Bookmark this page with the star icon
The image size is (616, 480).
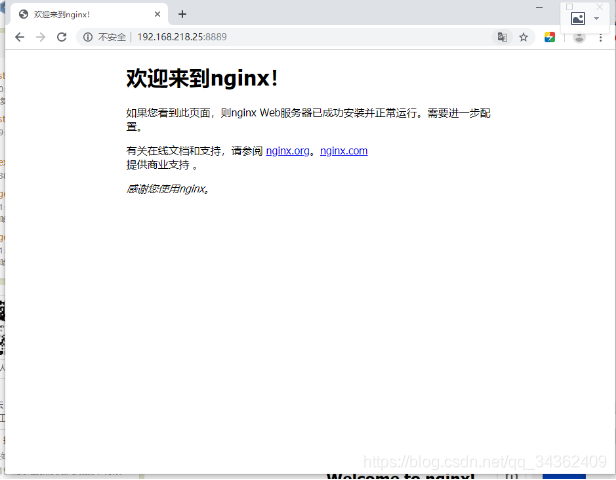pyautogui.click(x=523, y=37)
